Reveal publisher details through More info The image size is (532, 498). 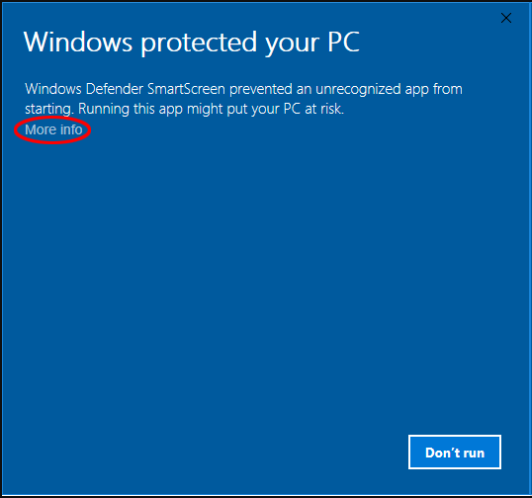54,130
